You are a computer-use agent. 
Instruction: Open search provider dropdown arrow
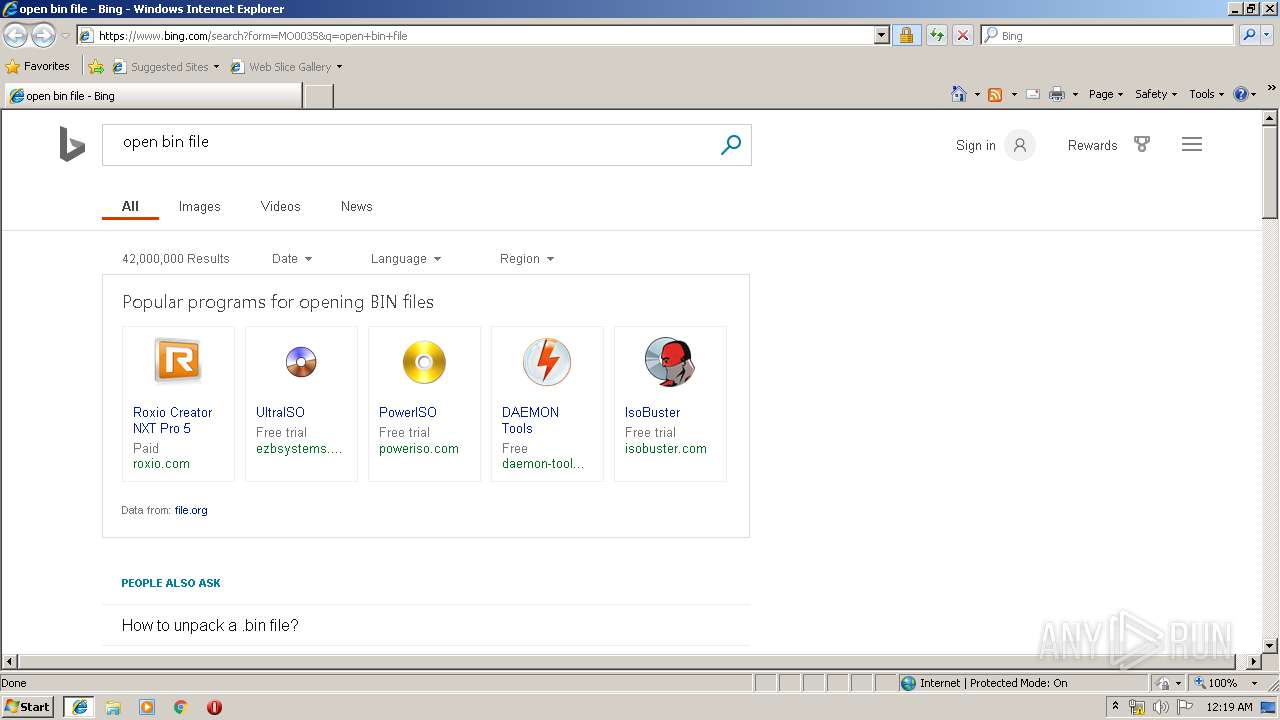click(1268, 35)
